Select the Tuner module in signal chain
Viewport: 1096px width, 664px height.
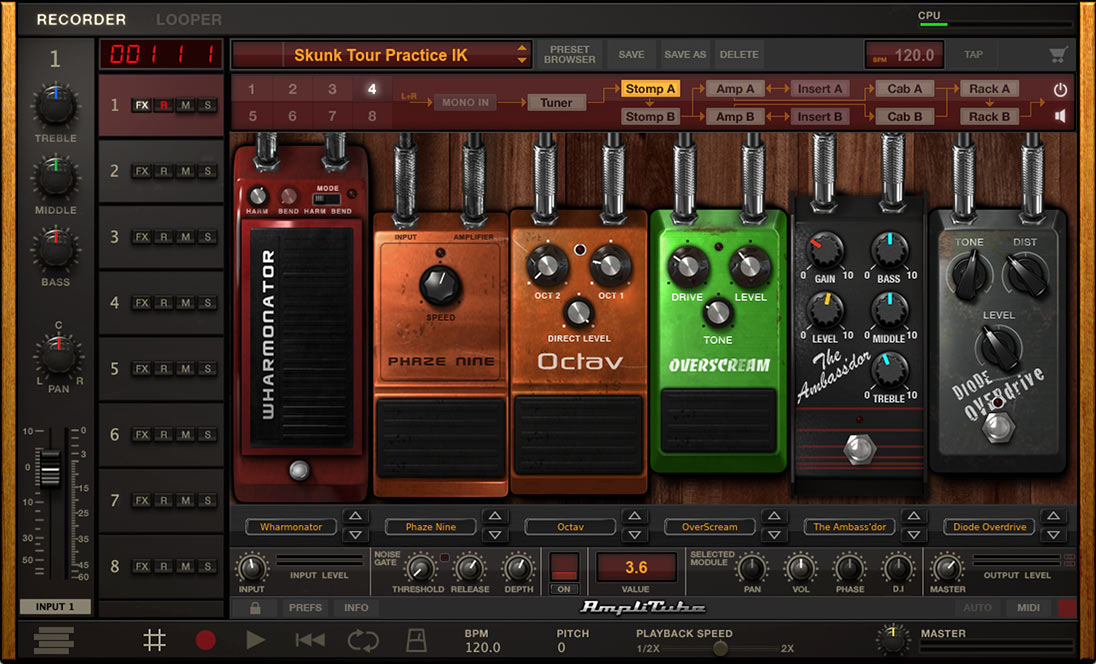(559, 102)
